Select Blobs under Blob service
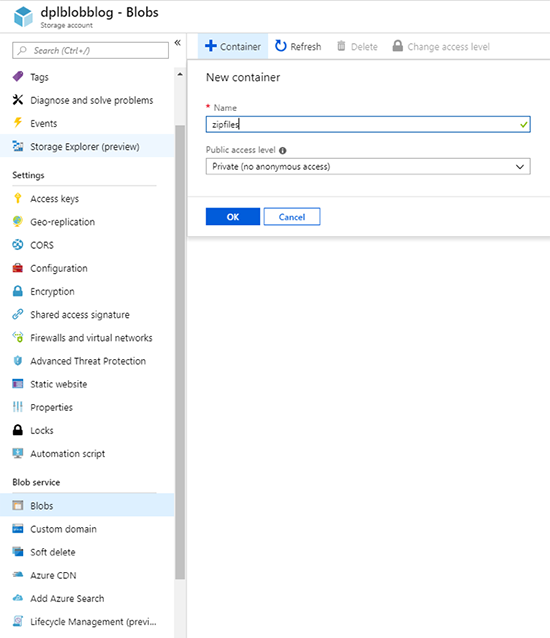Image resolution: width=550 pixels, height=638 pixels. pos(41,506)
